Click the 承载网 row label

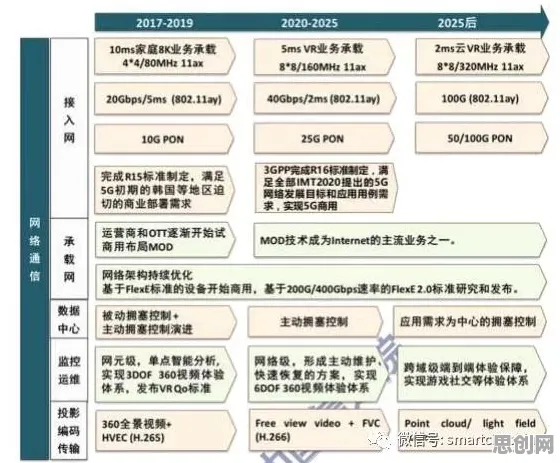(69, 259)
